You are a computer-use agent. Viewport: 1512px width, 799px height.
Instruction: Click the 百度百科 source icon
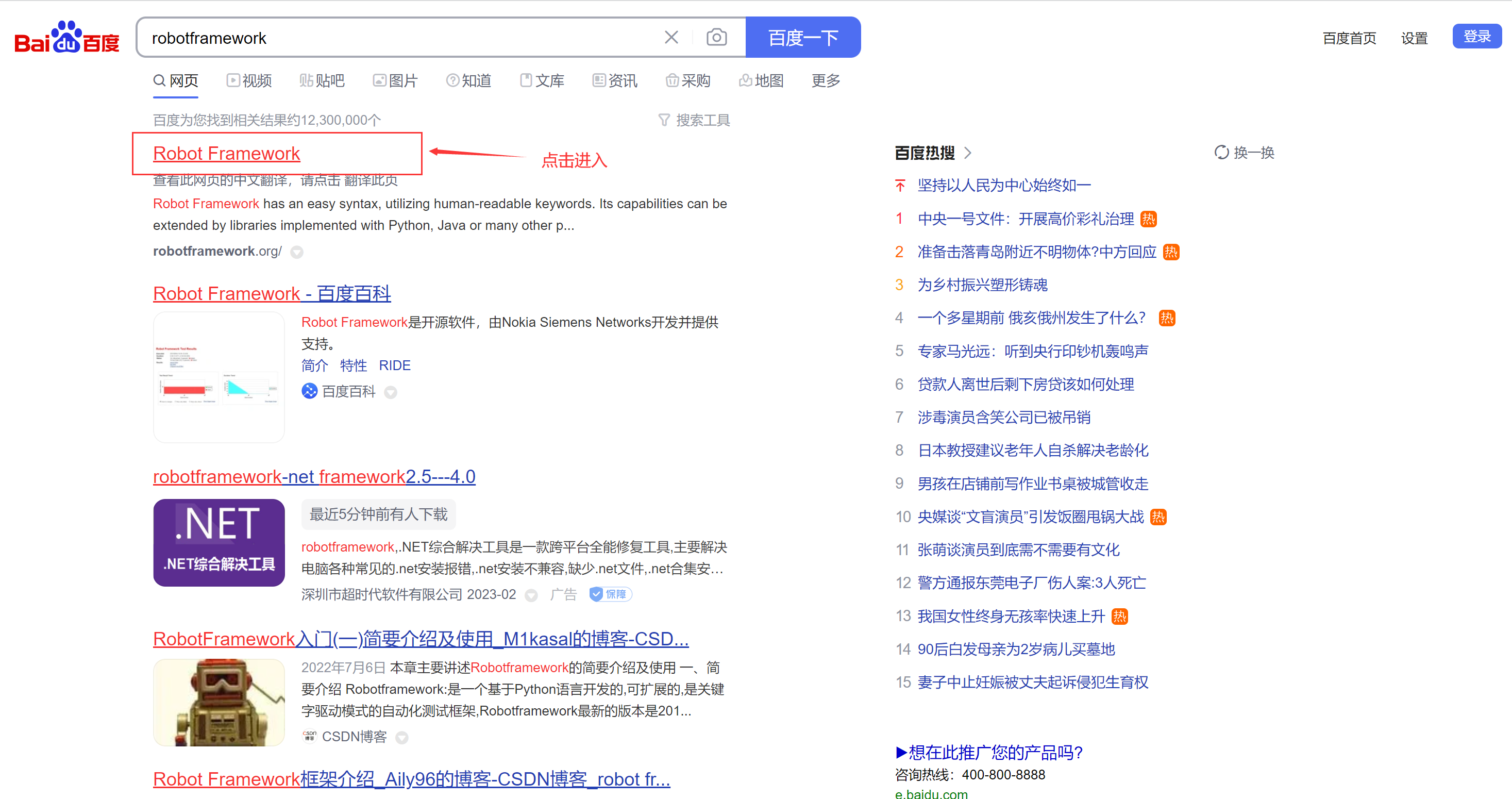coord(309,391)
